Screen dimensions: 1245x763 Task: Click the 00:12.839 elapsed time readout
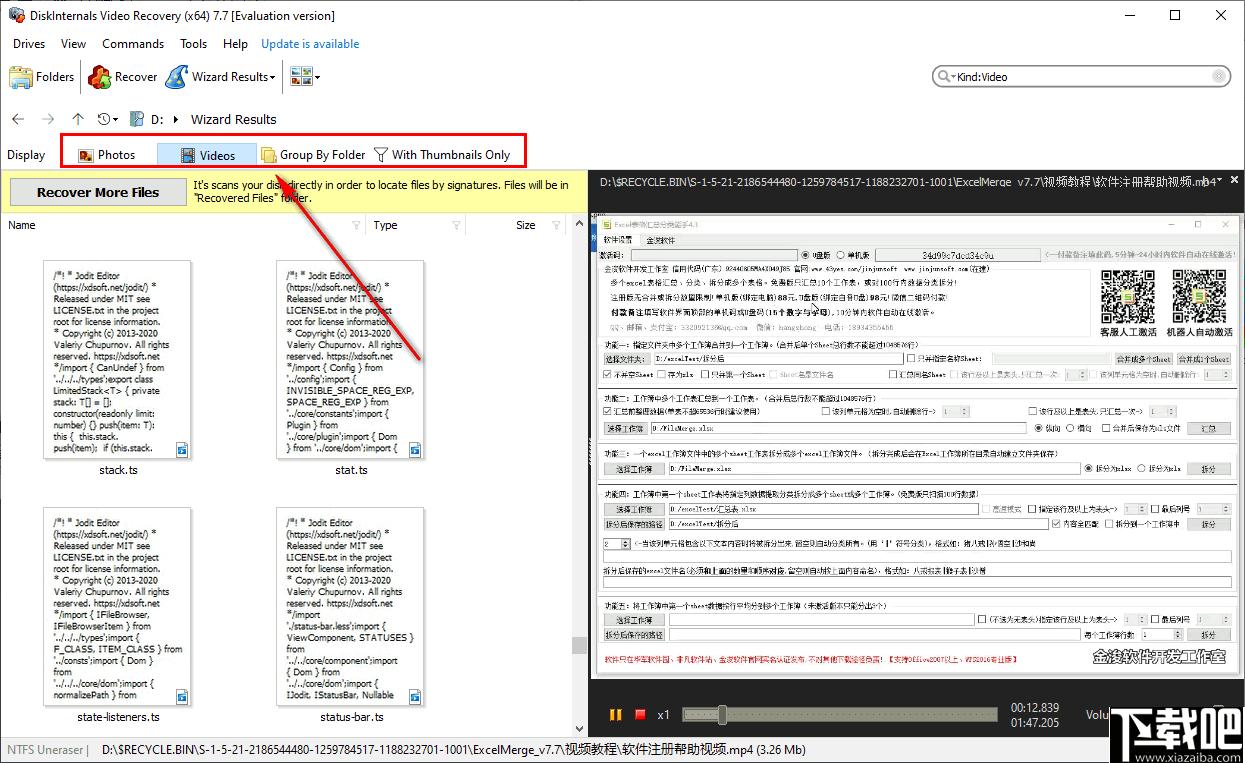tap(1035, 707)
